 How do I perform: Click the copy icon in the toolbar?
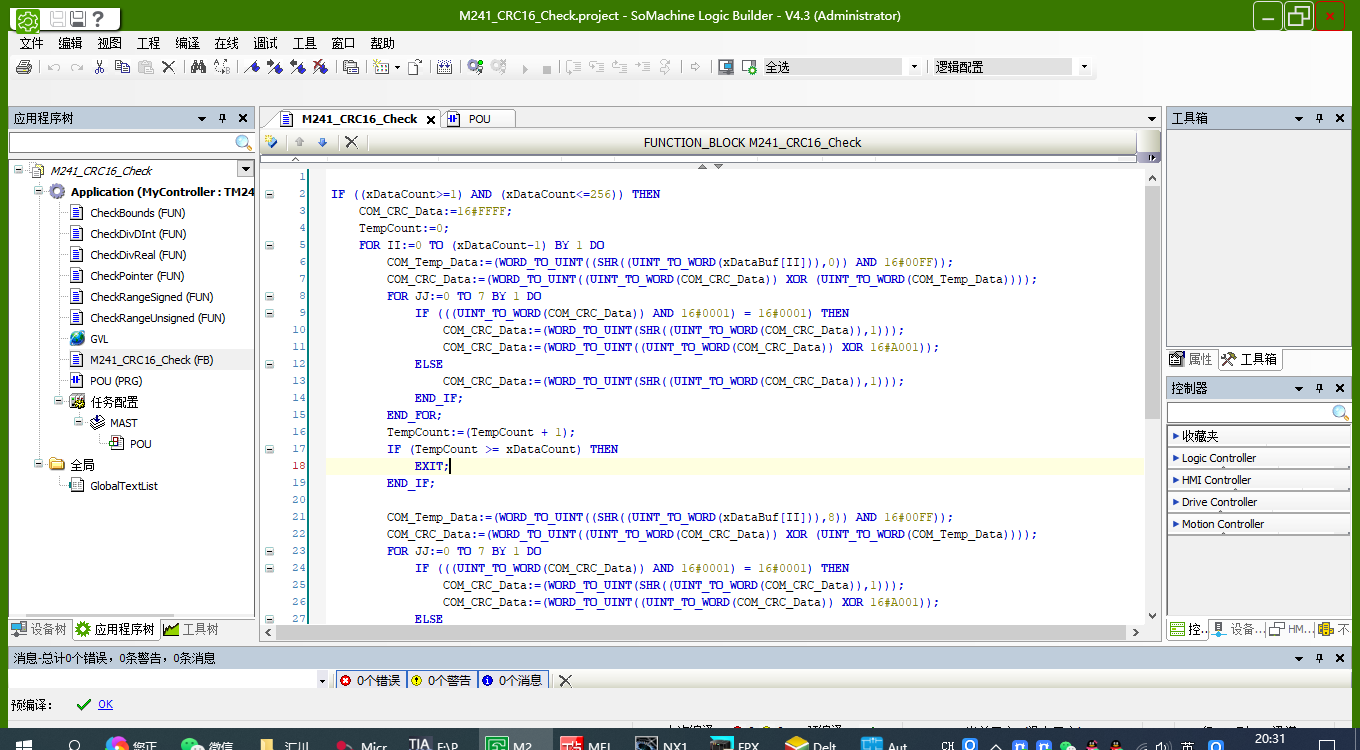pos(122,67)
